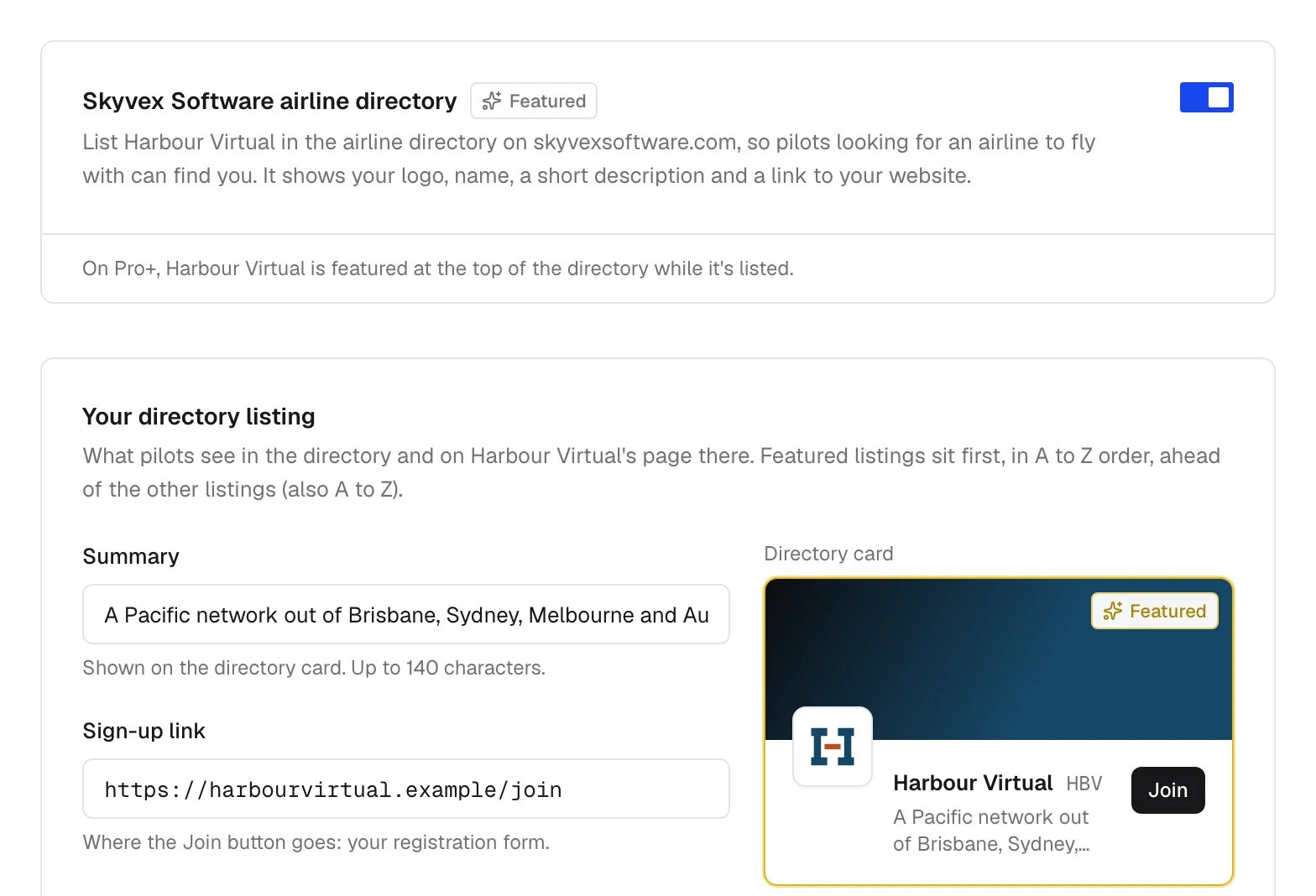Click the Pro+ featured note text
The image size is (1316, 896).
438,268
